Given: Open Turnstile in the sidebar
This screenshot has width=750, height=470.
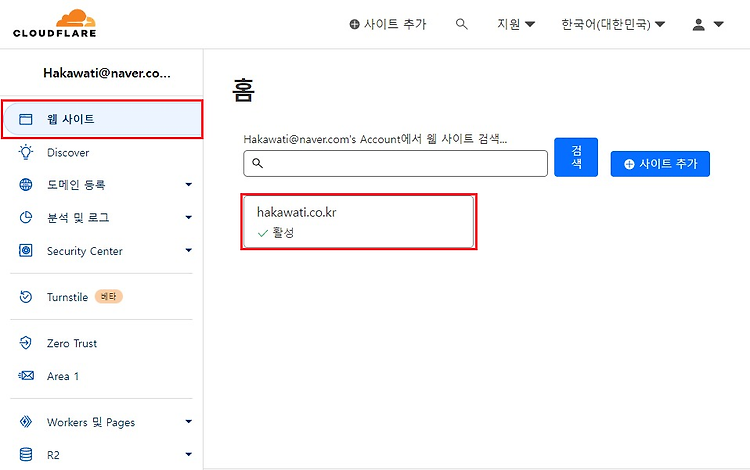Looking at the screenshot, I should pyautogui.click(x=67, y=297).
